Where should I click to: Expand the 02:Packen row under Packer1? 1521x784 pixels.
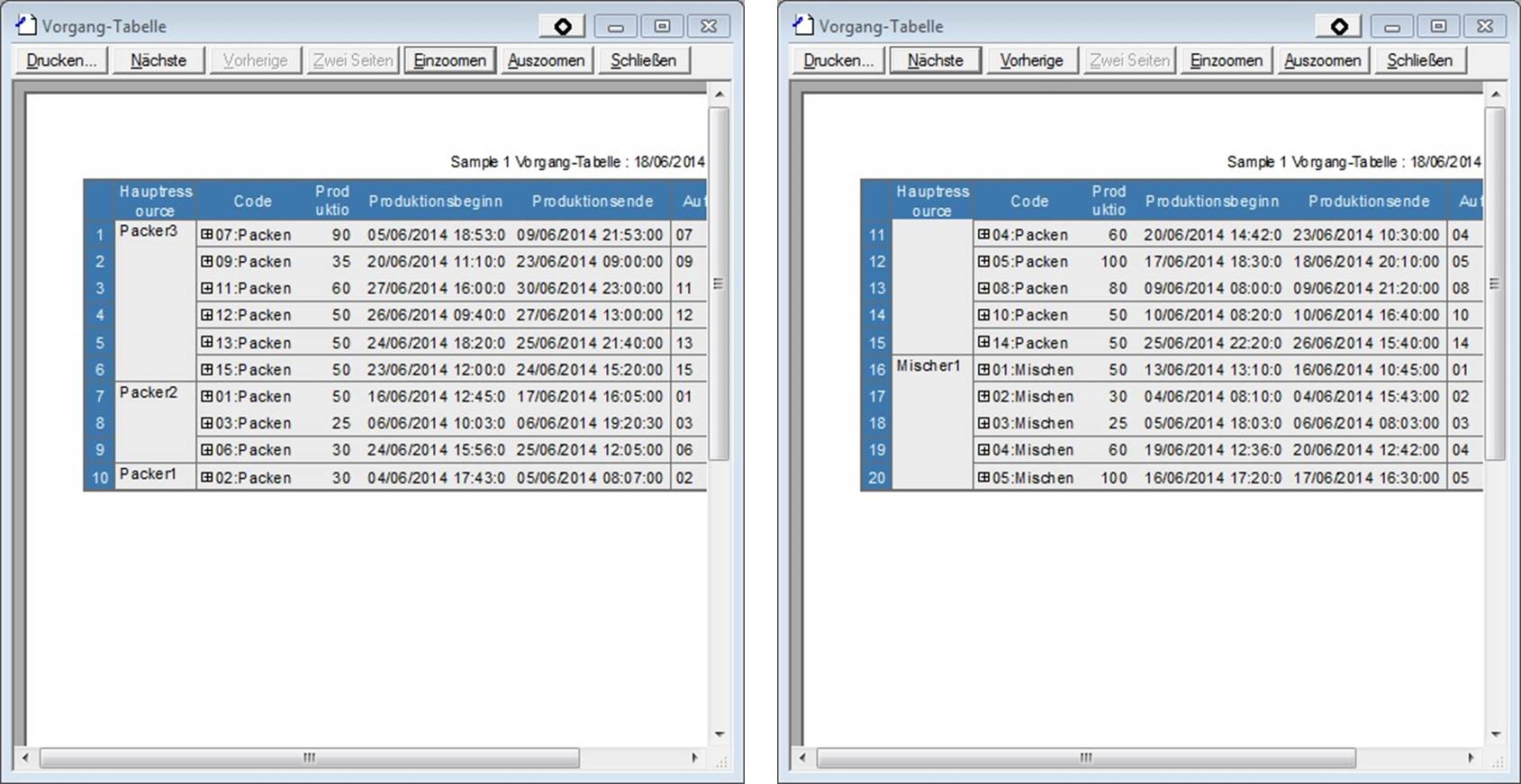(207, 478)
